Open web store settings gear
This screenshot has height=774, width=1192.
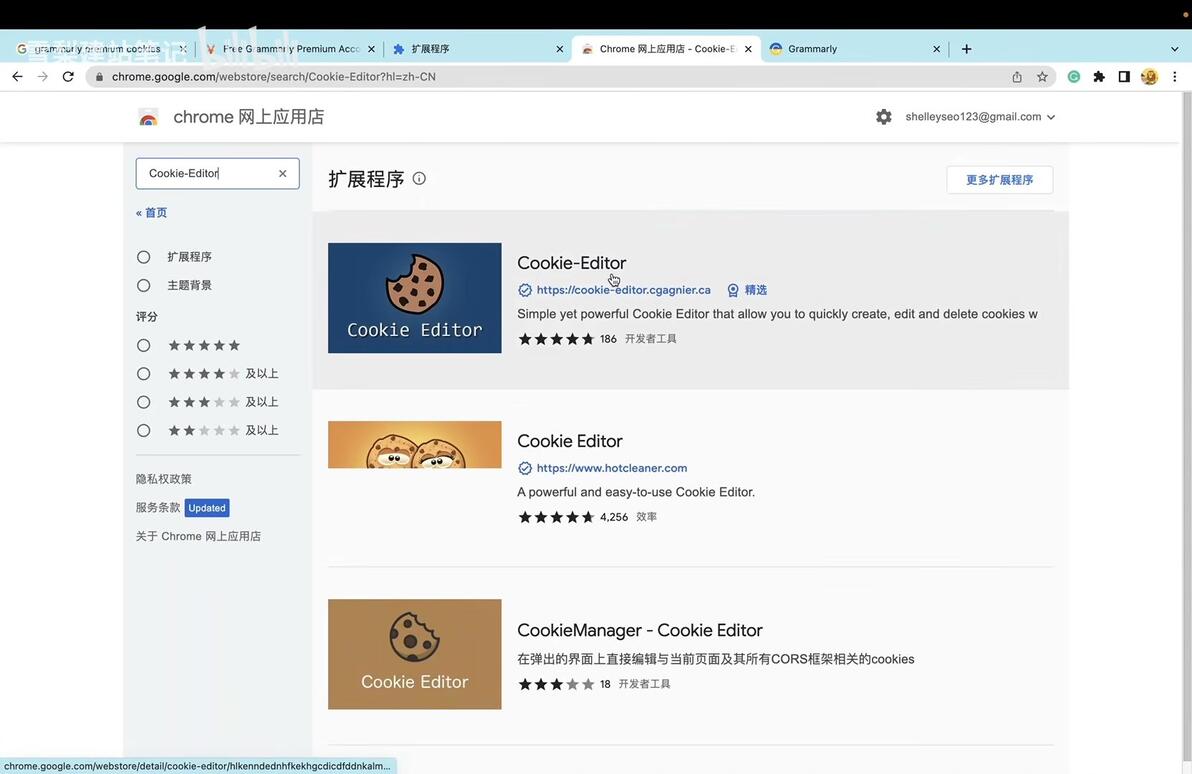click(883, 117)
